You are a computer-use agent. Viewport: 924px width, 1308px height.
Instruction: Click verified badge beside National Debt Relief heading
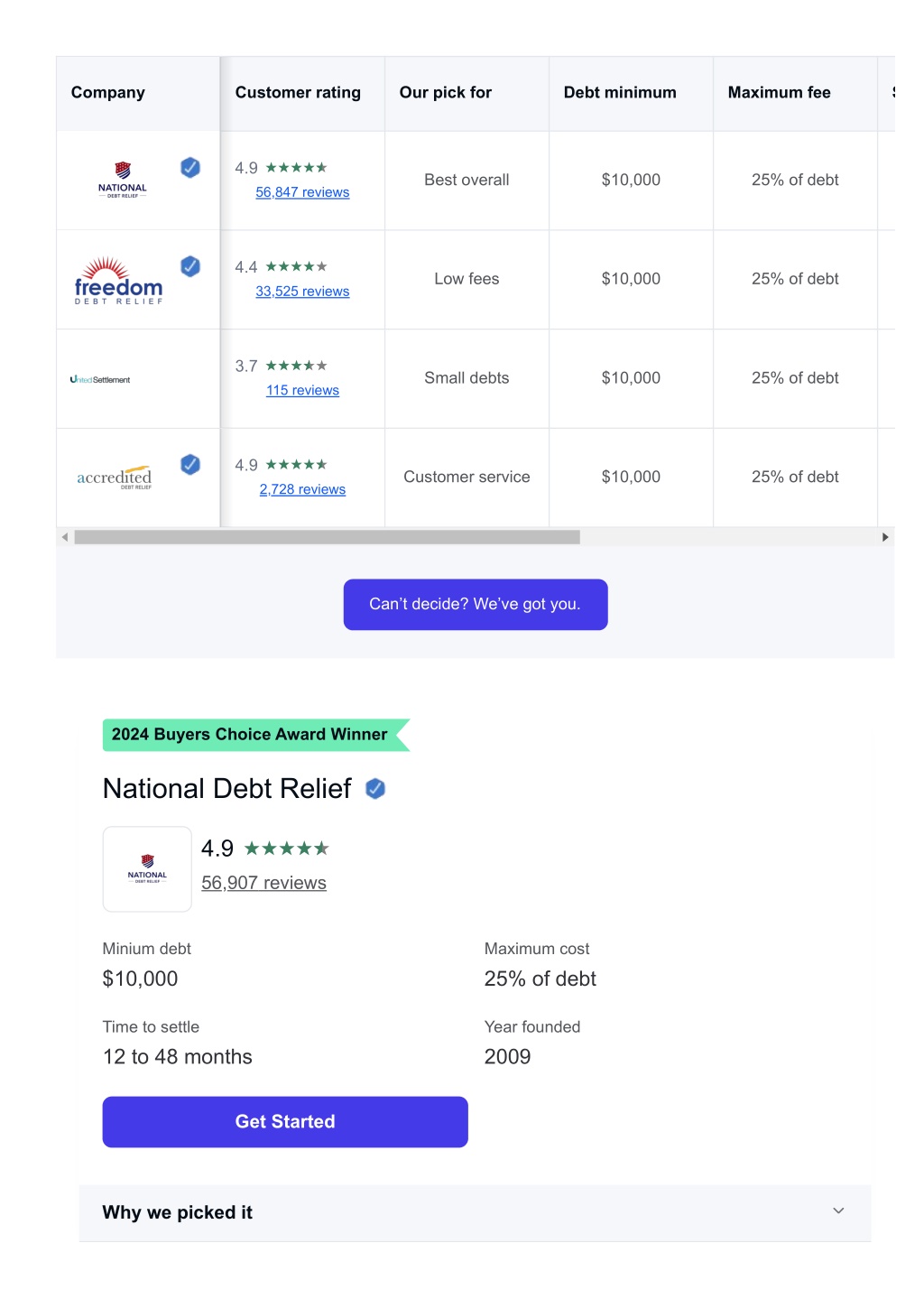coord(375,789)
